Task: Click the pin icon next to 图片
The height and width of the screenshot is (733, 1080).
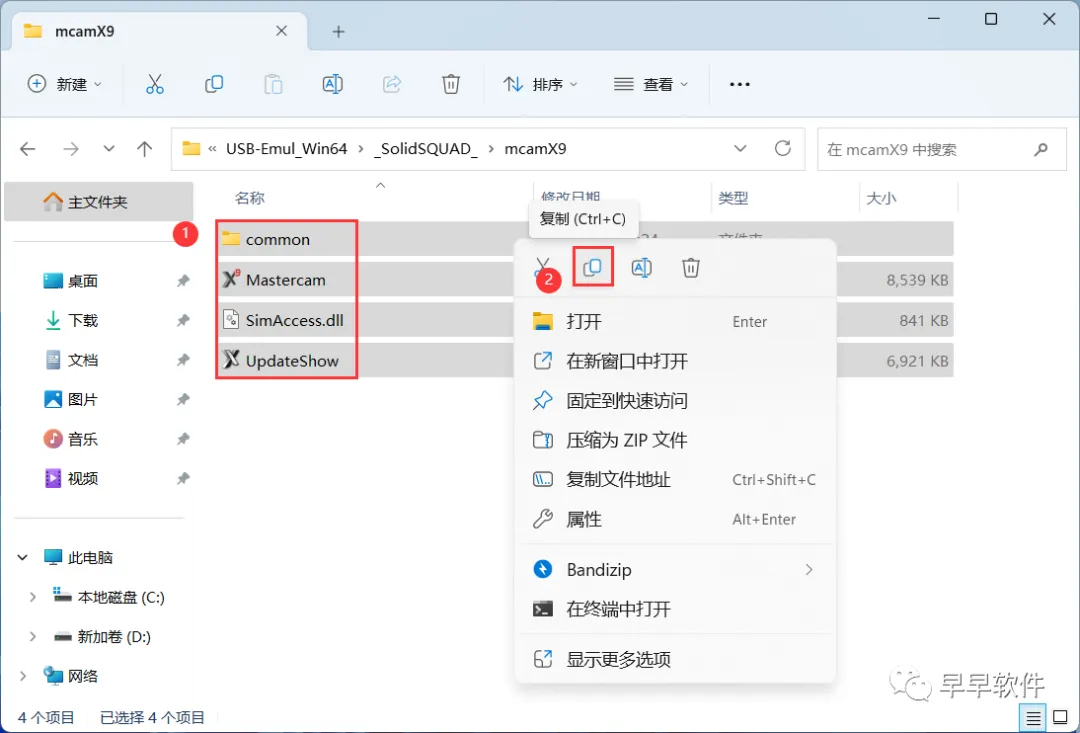Action: 183,399
